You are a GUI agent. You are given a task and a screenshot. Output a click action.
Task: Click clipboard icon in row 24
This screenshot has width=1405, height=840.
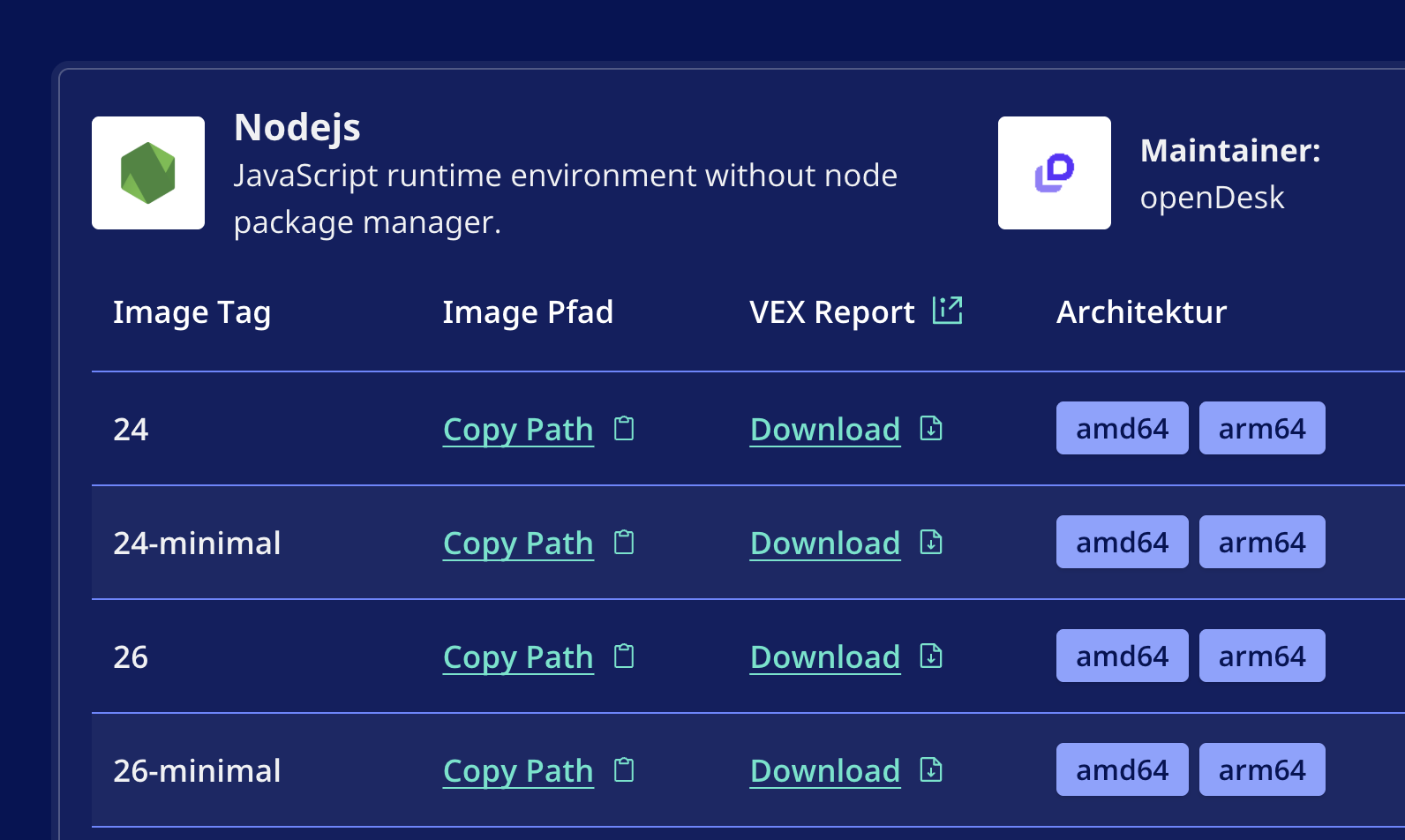624,429
